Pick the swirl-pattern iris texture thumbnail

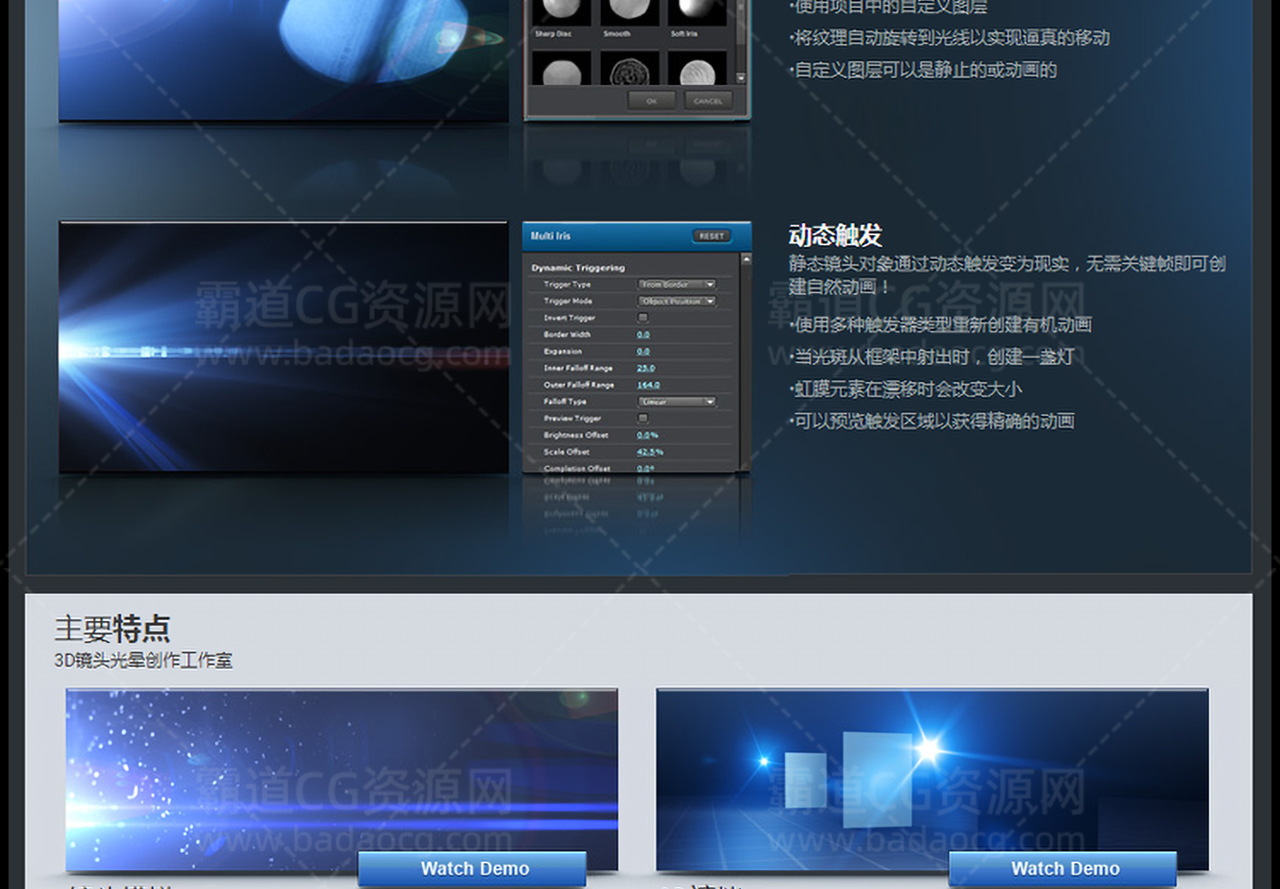pyautogui.click(x=629, y=72)
